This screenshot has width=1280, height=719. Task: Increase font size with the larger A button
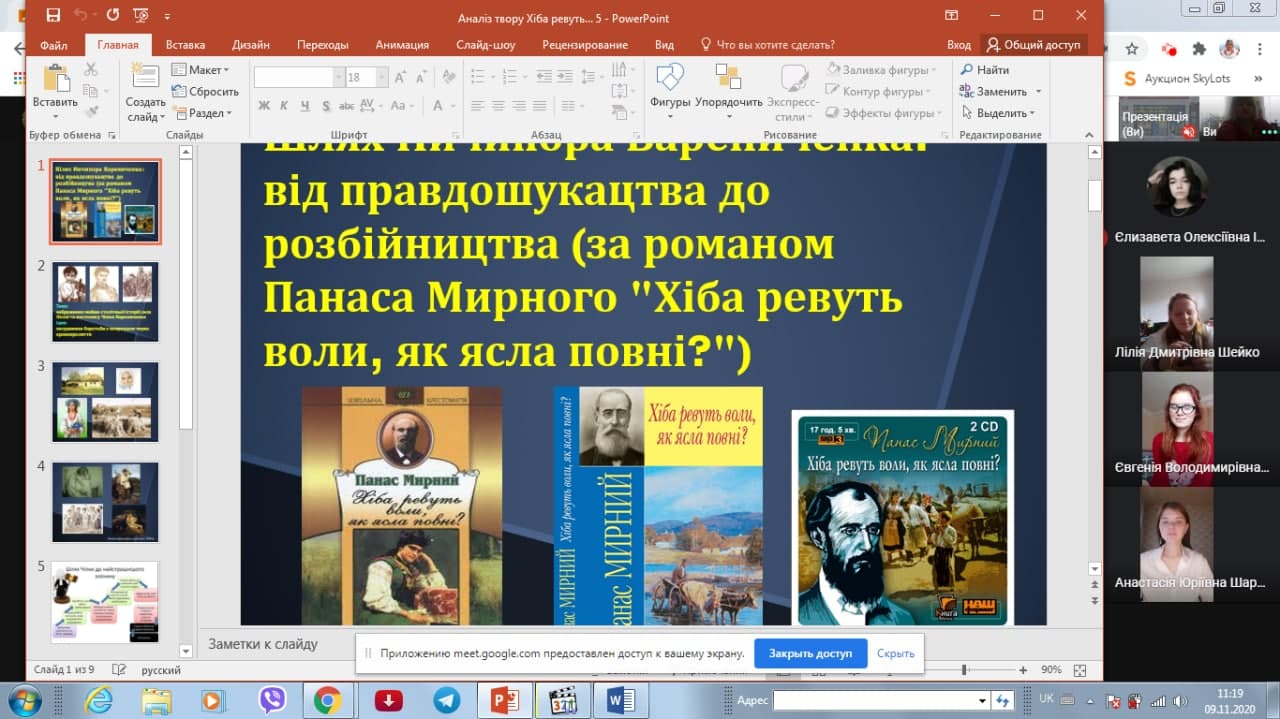401,77
